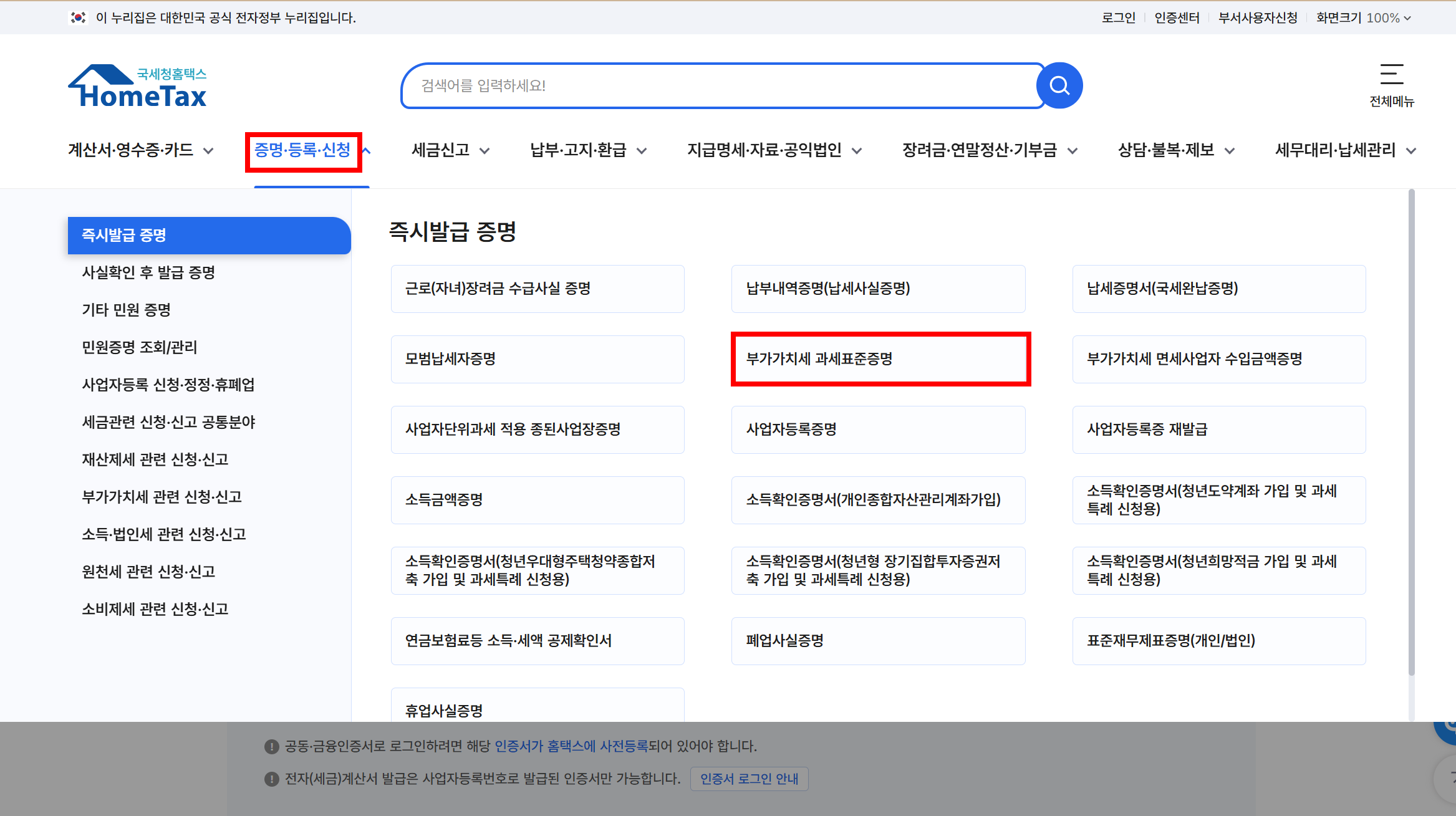Click the blue search magnifier icon
The width and height of the screenshot is (1456, 816).
1059,85
